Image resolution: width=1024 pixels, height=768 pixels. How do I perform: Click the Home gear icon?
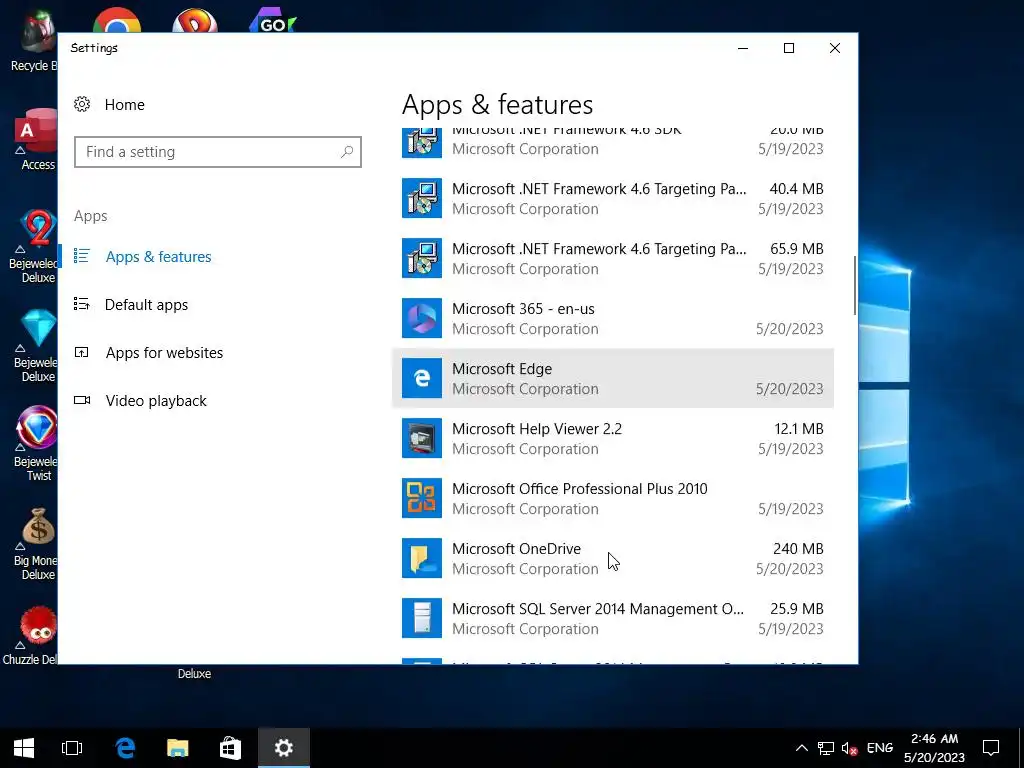82,104
